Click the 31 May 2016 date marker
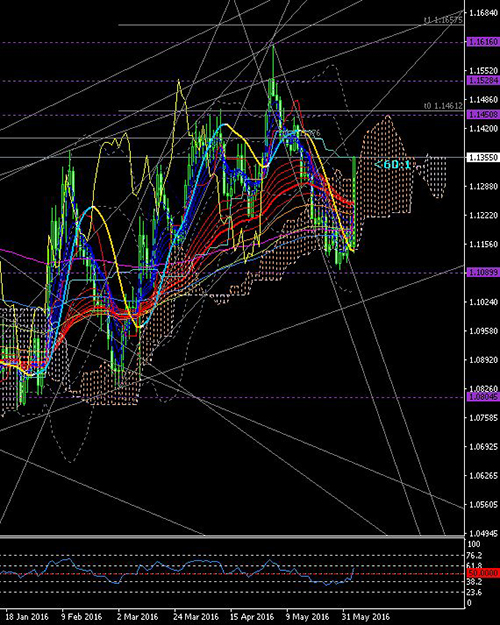This screenshot has width=500, height=625. pos(365,617)
